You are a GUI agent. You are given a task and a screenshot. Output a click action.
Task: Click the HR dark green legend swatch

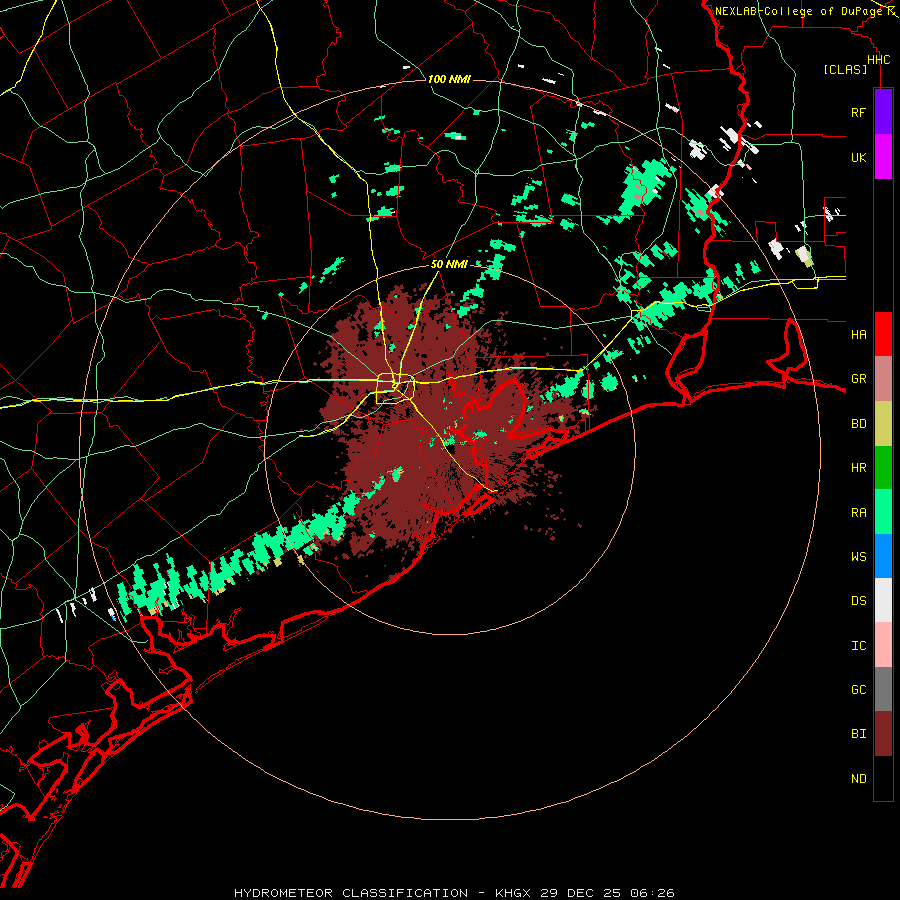883,468
